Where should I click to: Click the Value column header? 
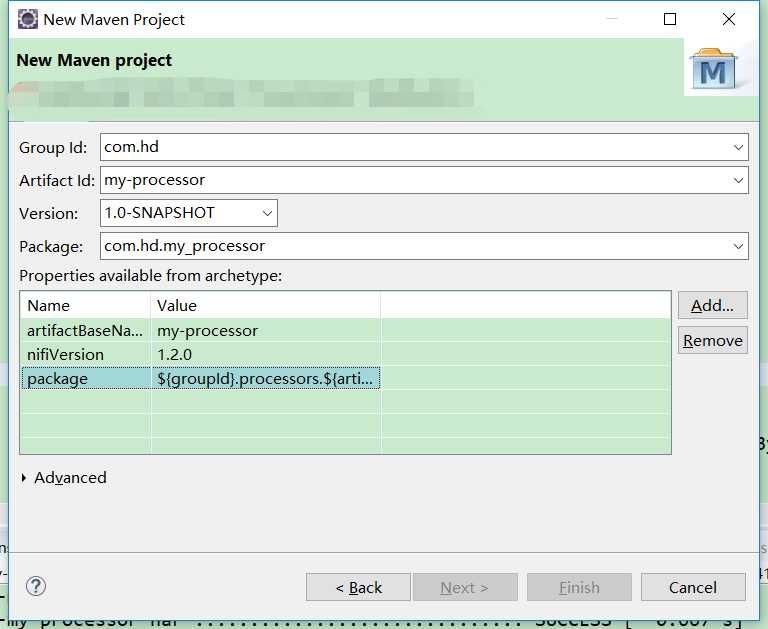pyautogui.click(x=266, y=305)
